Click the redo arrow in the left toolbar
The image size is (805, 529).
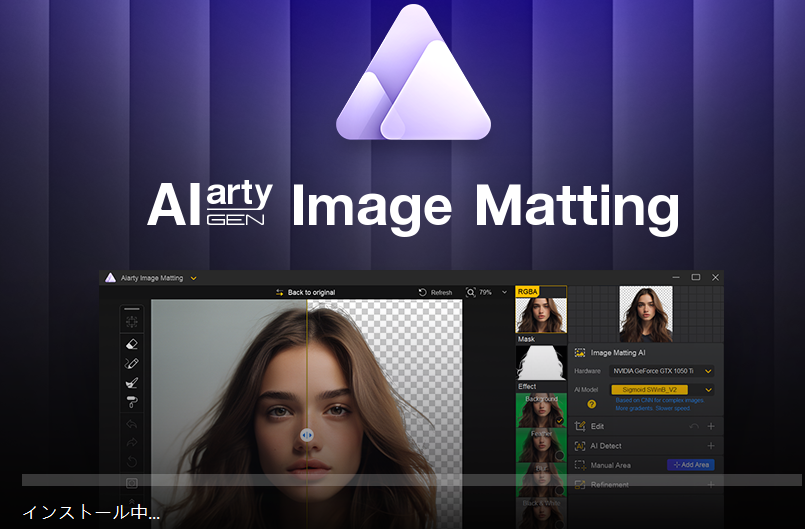[132, 442]
